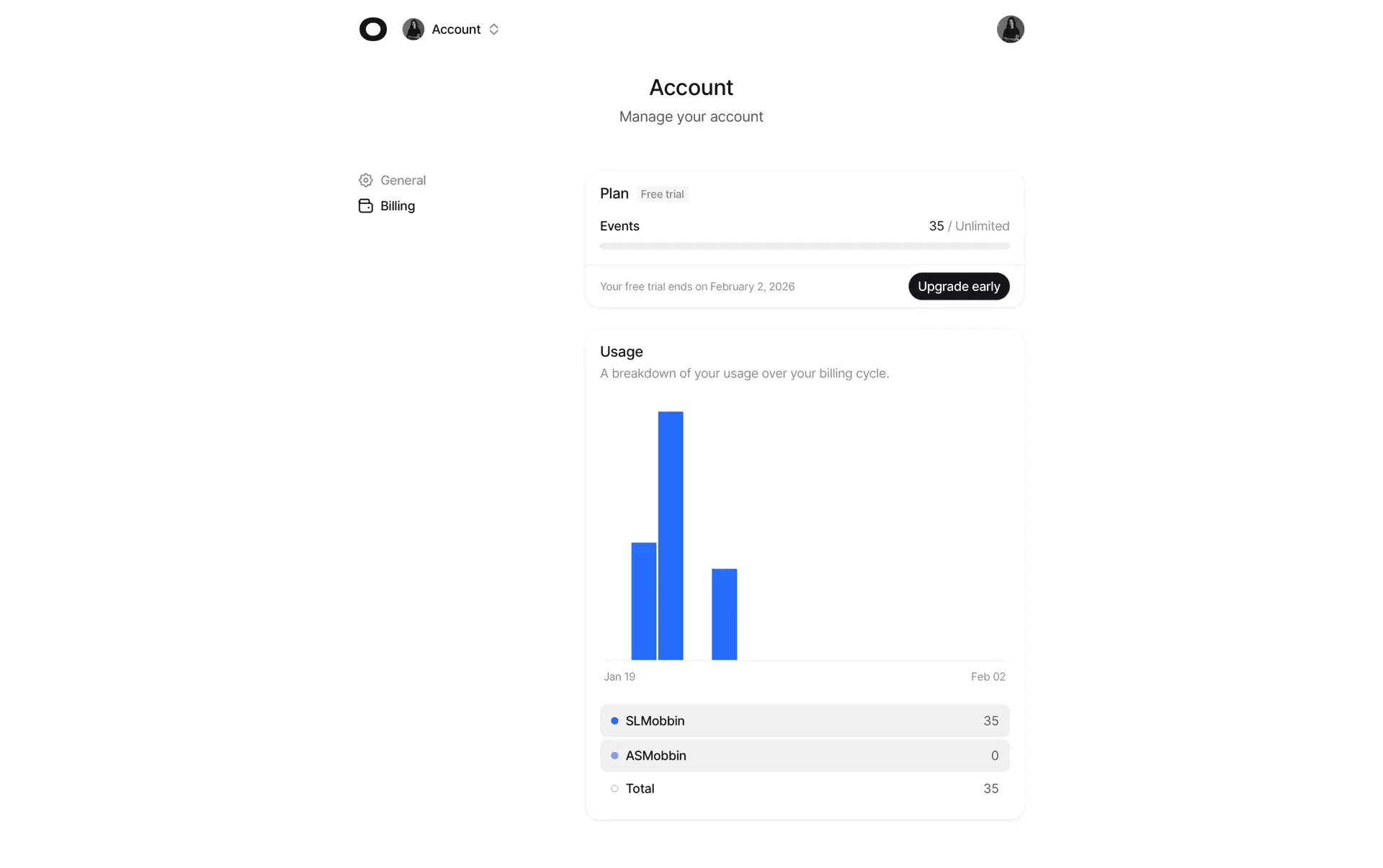Click the light blue dot beside ASMobbin
The image size is (1383, 868).
click(614, 756)
